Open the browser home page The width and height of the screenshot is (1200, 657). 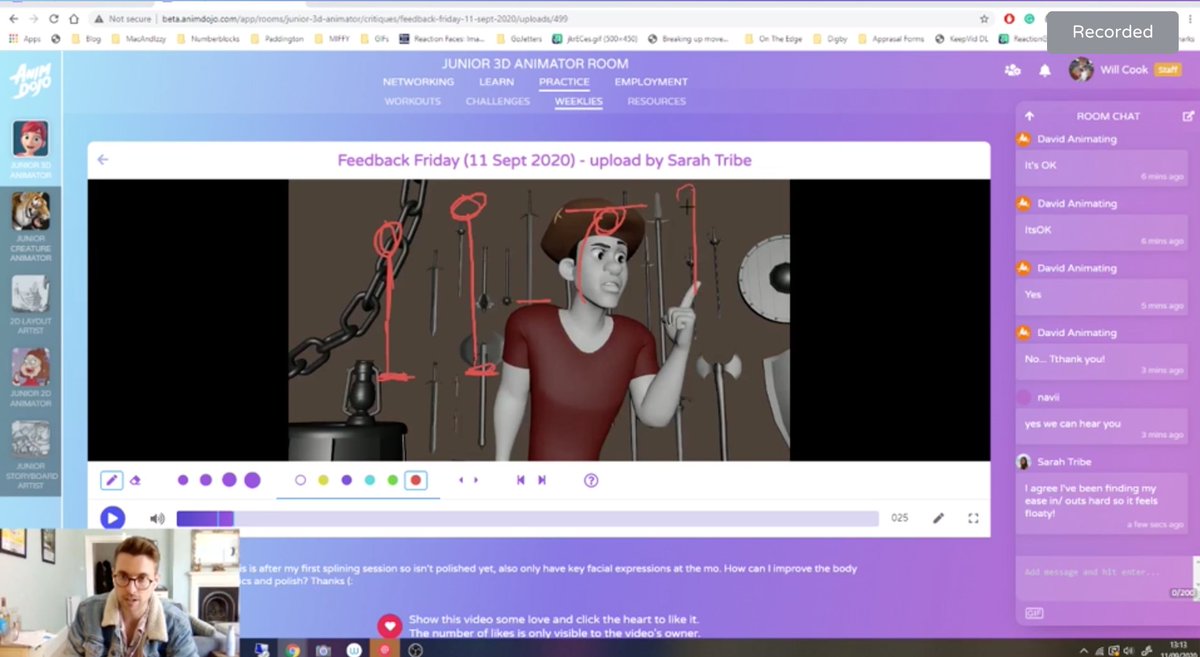[74, 18]
